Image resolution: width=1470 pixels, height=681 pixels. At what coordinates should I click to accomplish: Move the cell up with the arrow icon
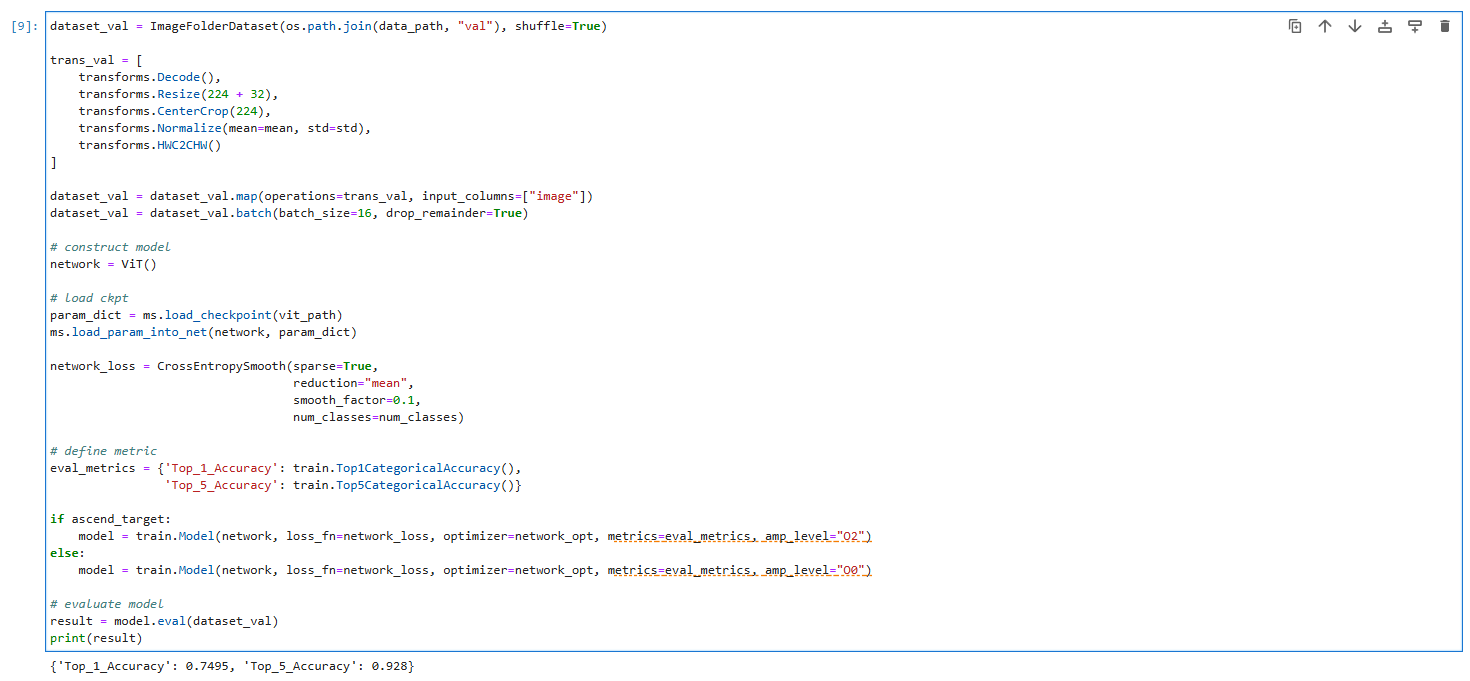(1325, 26)
